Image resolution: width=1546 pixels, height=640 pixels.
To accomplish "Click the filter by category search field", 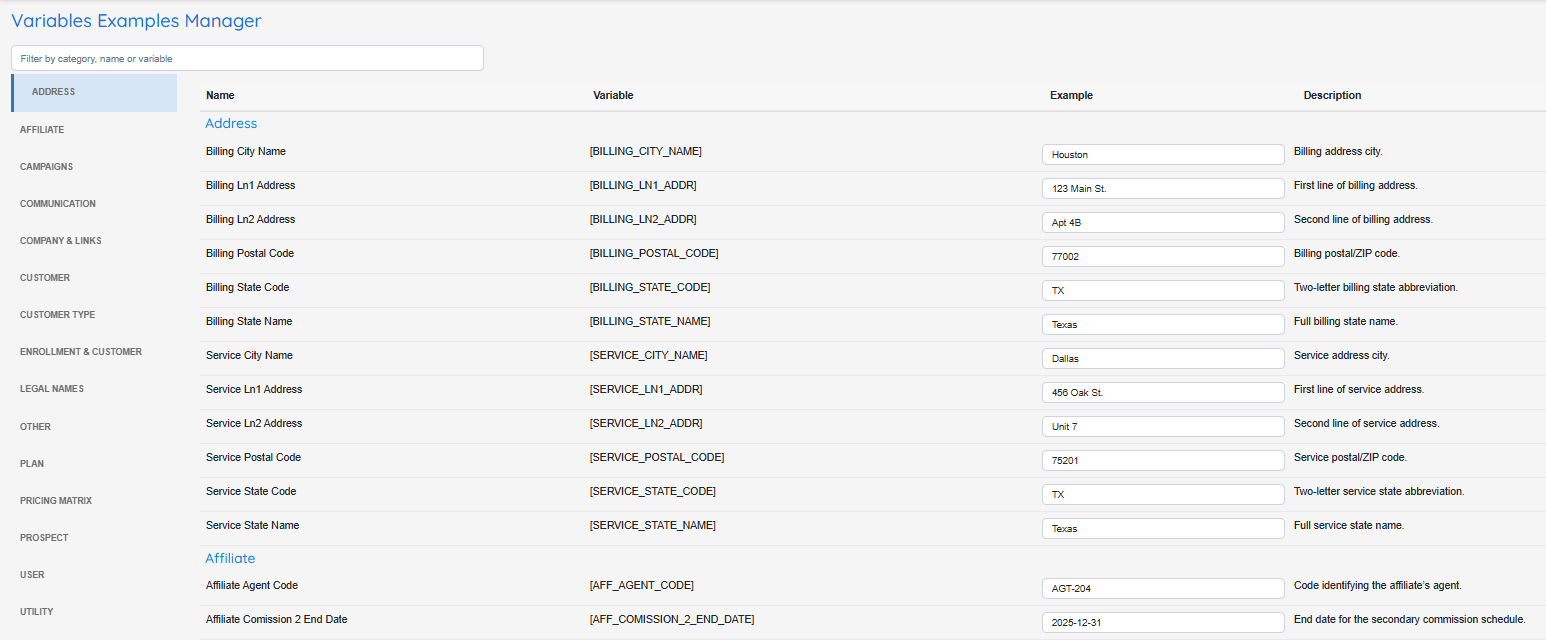I will (247, 58).
